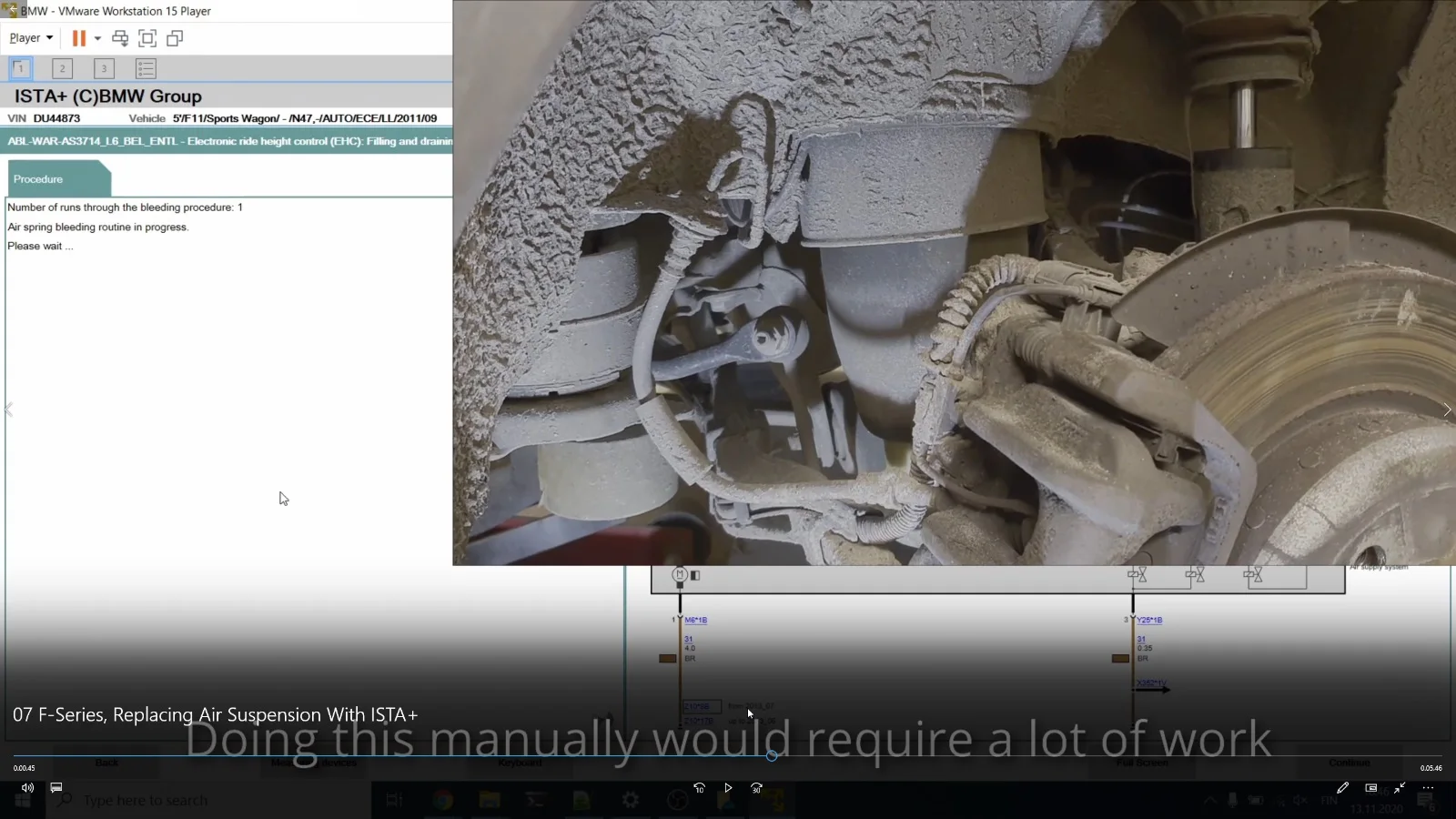Viewport: 1456px width, 819px height.
Task: Send Ctrl+Alt+Del to virtual machine
Action: point(120,38)
